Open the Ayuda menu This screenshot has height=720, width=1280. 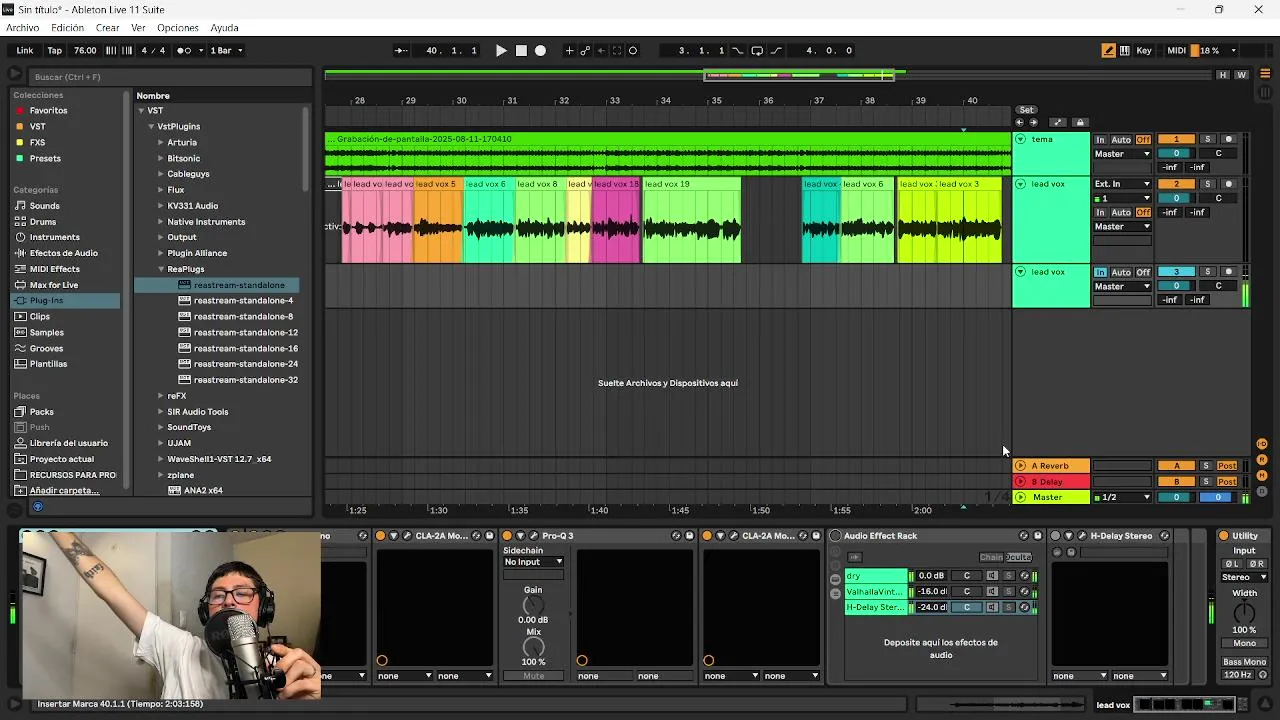224,28
